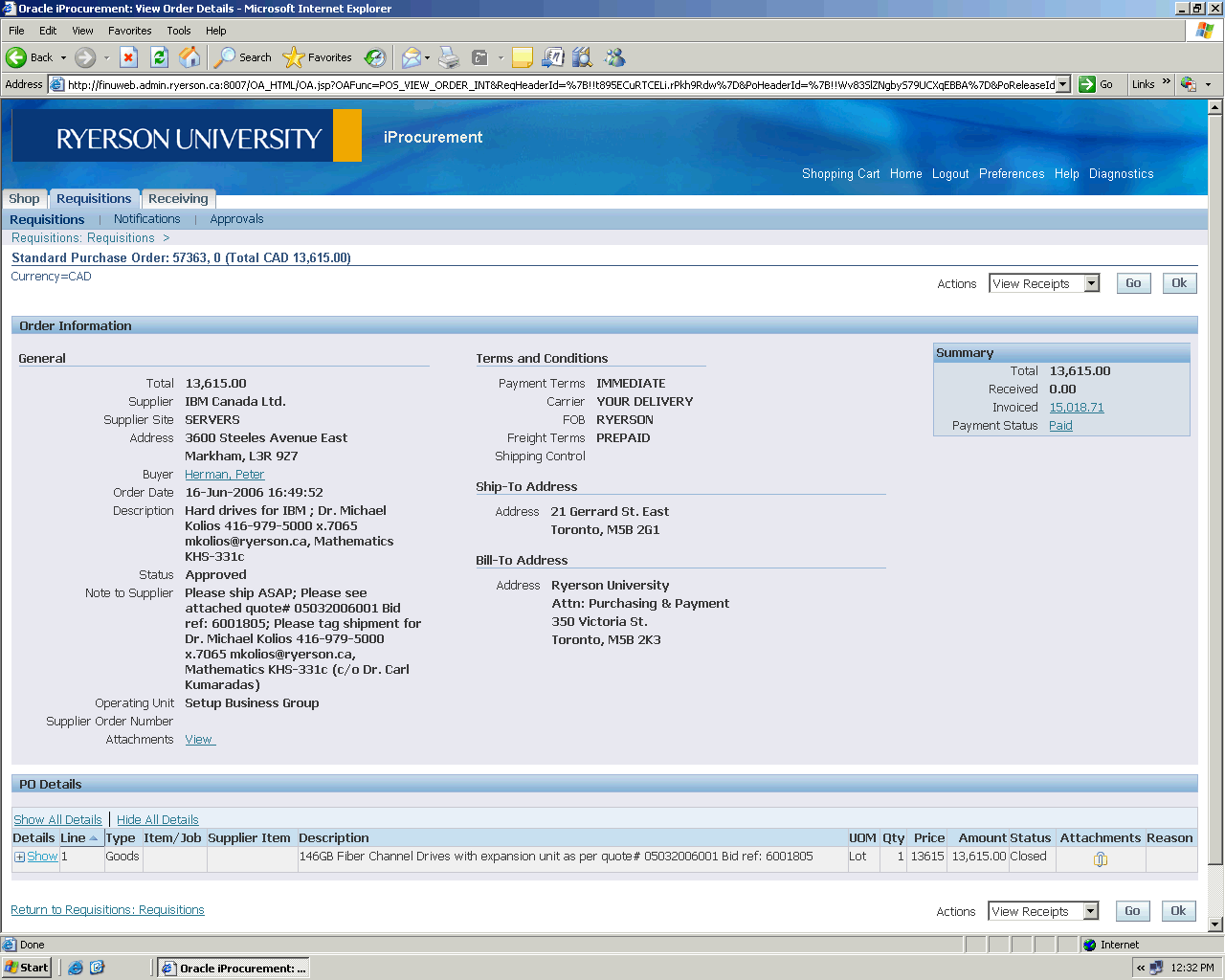Open buyer link Herman, Peter
The width and height of the screenshot is (1225, 980).
224,475
